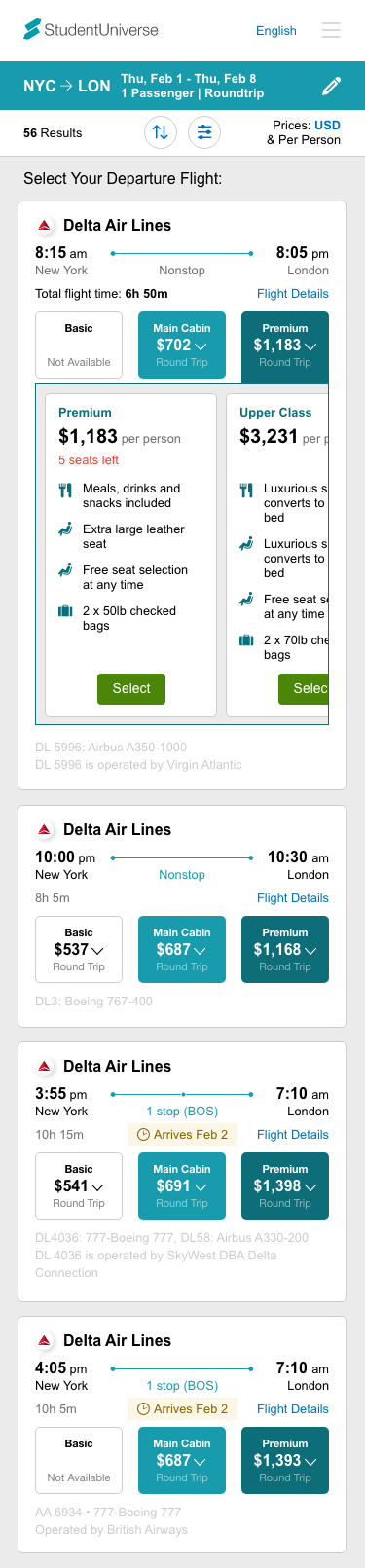Edit search with the pencil icon
The image size is (365, 1568).
click(x=331, y=86)
